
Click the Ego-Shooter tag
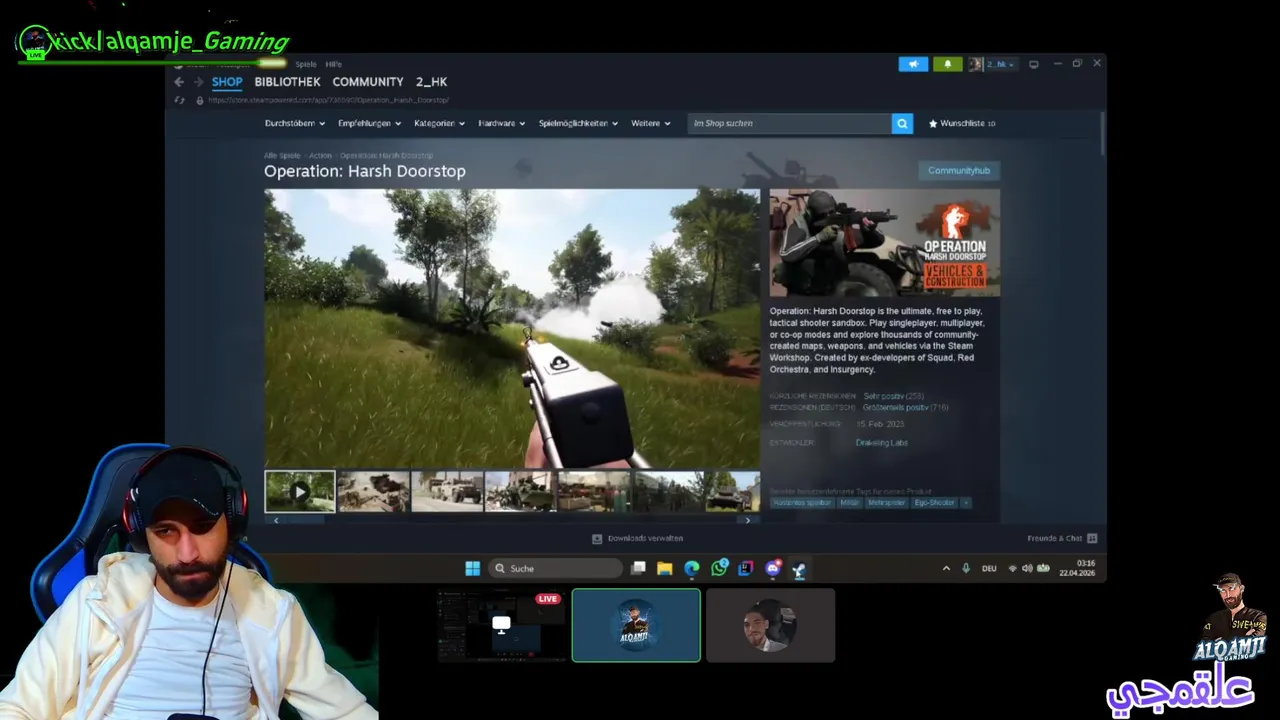tap(934, 503)
